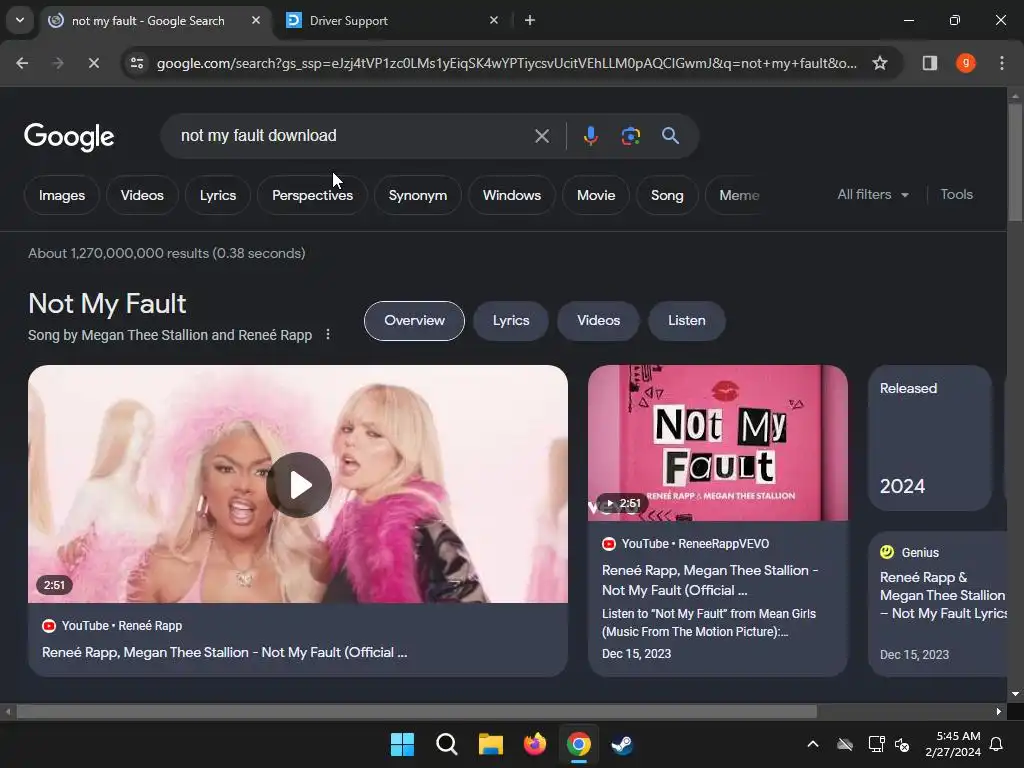This screenshot has height=768, width=1024.
Task: Open the Listen tab
Action: click(x=686, y=321)
